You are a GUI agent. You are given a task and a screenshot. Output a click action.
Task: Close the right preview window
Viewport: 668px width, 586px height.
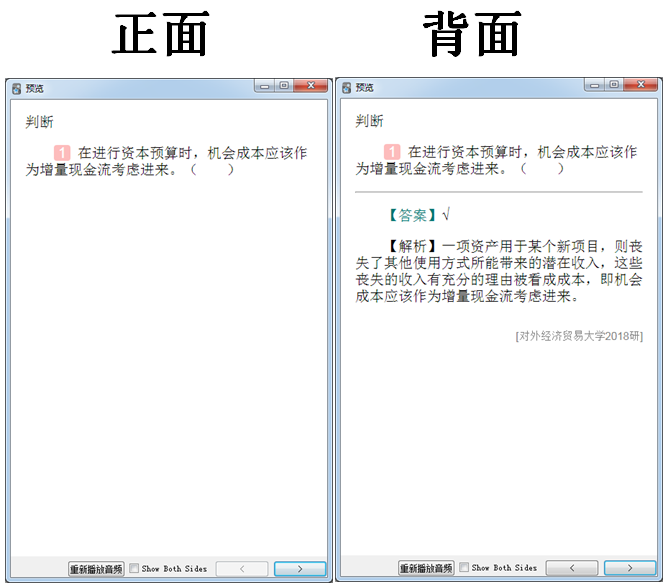641,85
